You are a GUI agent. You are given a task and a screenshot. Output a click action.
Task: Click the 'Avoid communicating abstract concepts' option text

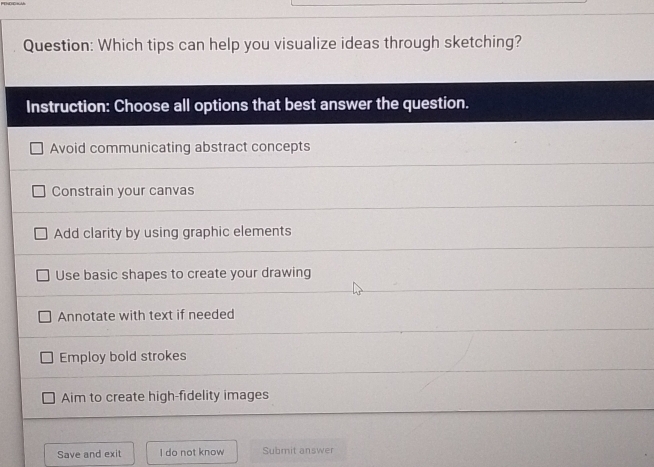(x=180, y=148)
